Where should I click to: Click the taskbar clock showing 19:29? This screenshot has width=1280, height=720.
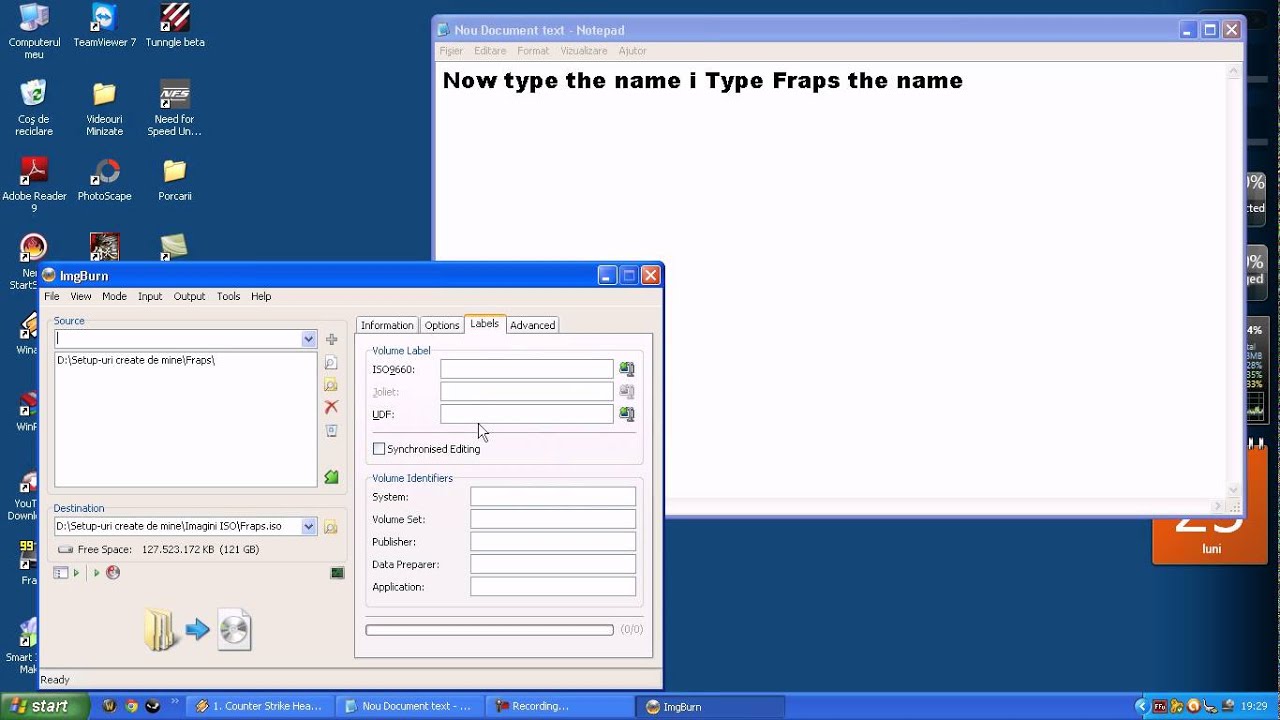(1254, 706)
